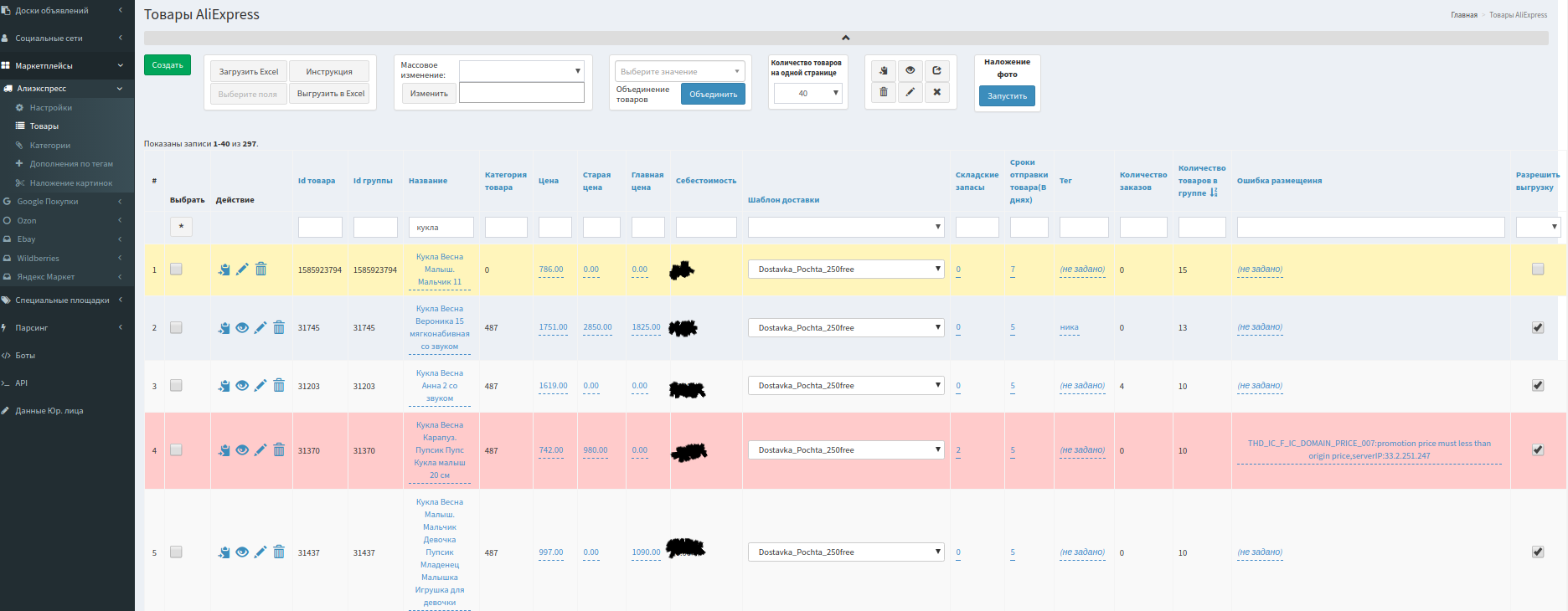1568x611 pixels.
Task: Click the name filter field containing 'кукла'
Action: click(441, 227)
